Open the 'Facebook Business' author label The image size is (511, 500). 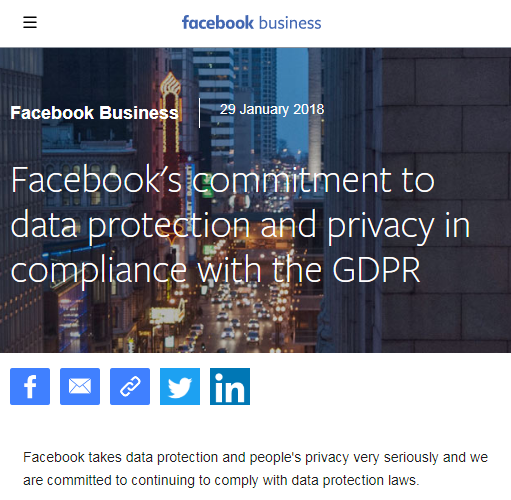click(94, 113)
